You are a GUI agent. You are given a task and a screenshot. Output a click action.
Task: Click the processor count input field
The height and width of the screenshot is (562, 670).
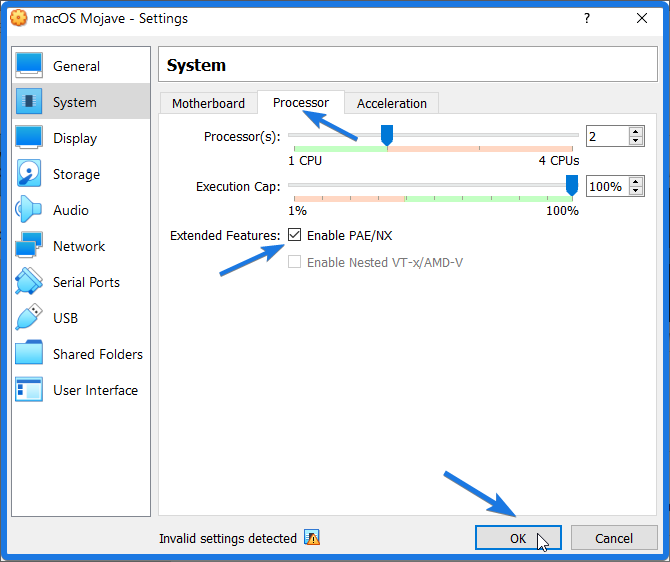[608, 136]
